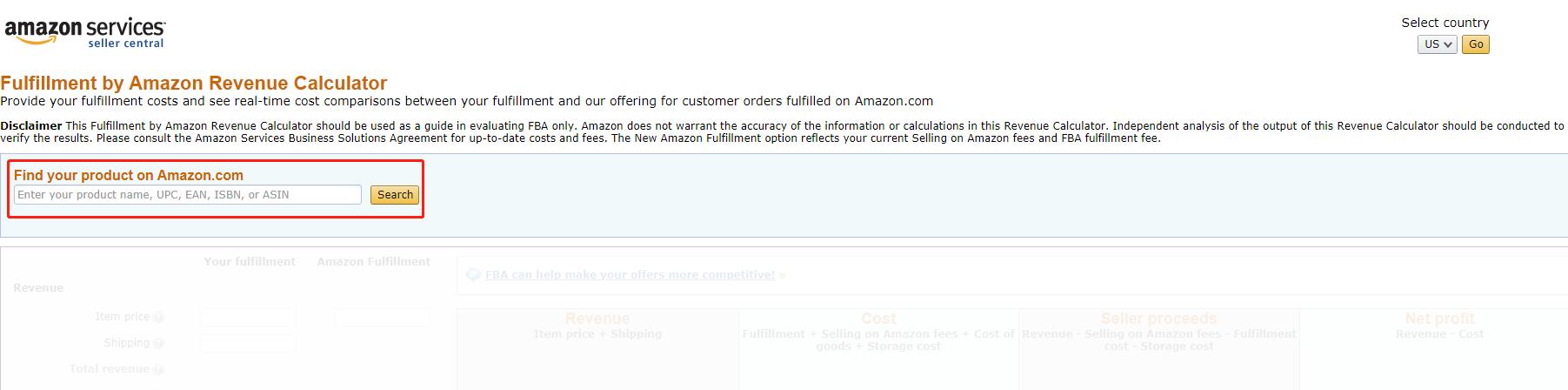
Task: Click the Your fulfillment column header
Action: pos(250,261)
